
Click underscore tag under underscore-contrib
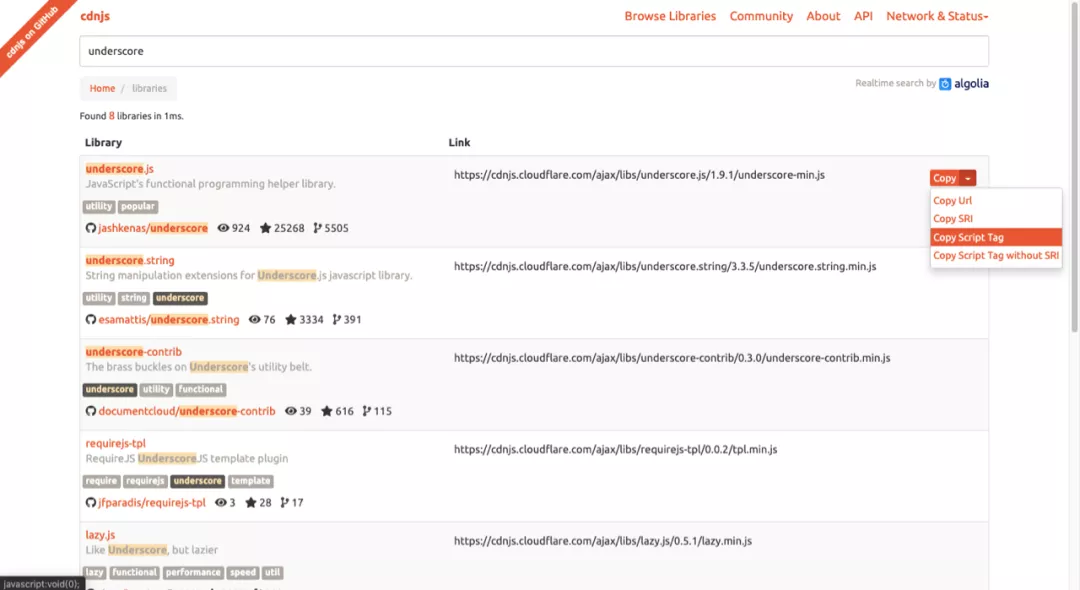[x=110, y=390]
